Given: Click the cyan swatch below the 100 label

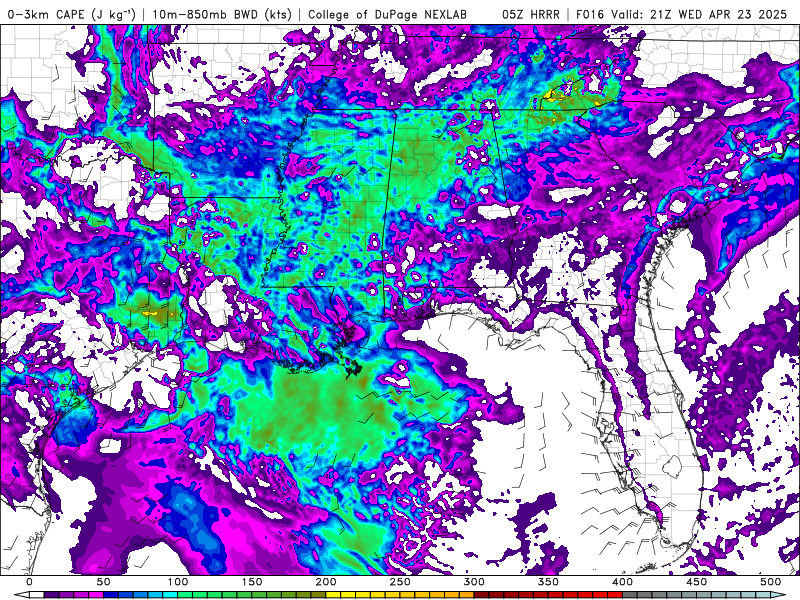Looking at the screenshot, I should tap(170, 595).
